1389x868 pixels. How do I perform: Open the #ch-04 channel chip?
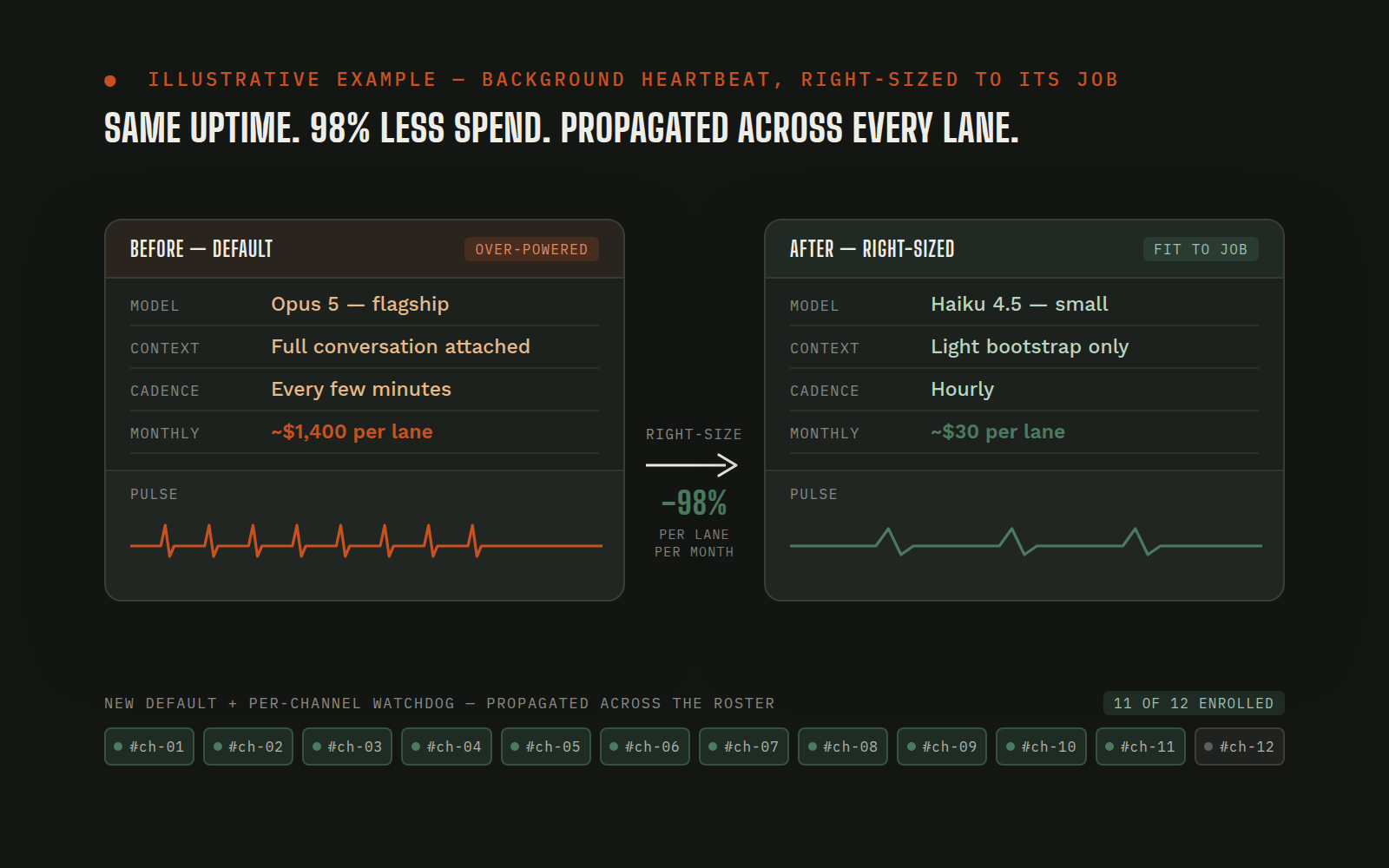[446, 746]
